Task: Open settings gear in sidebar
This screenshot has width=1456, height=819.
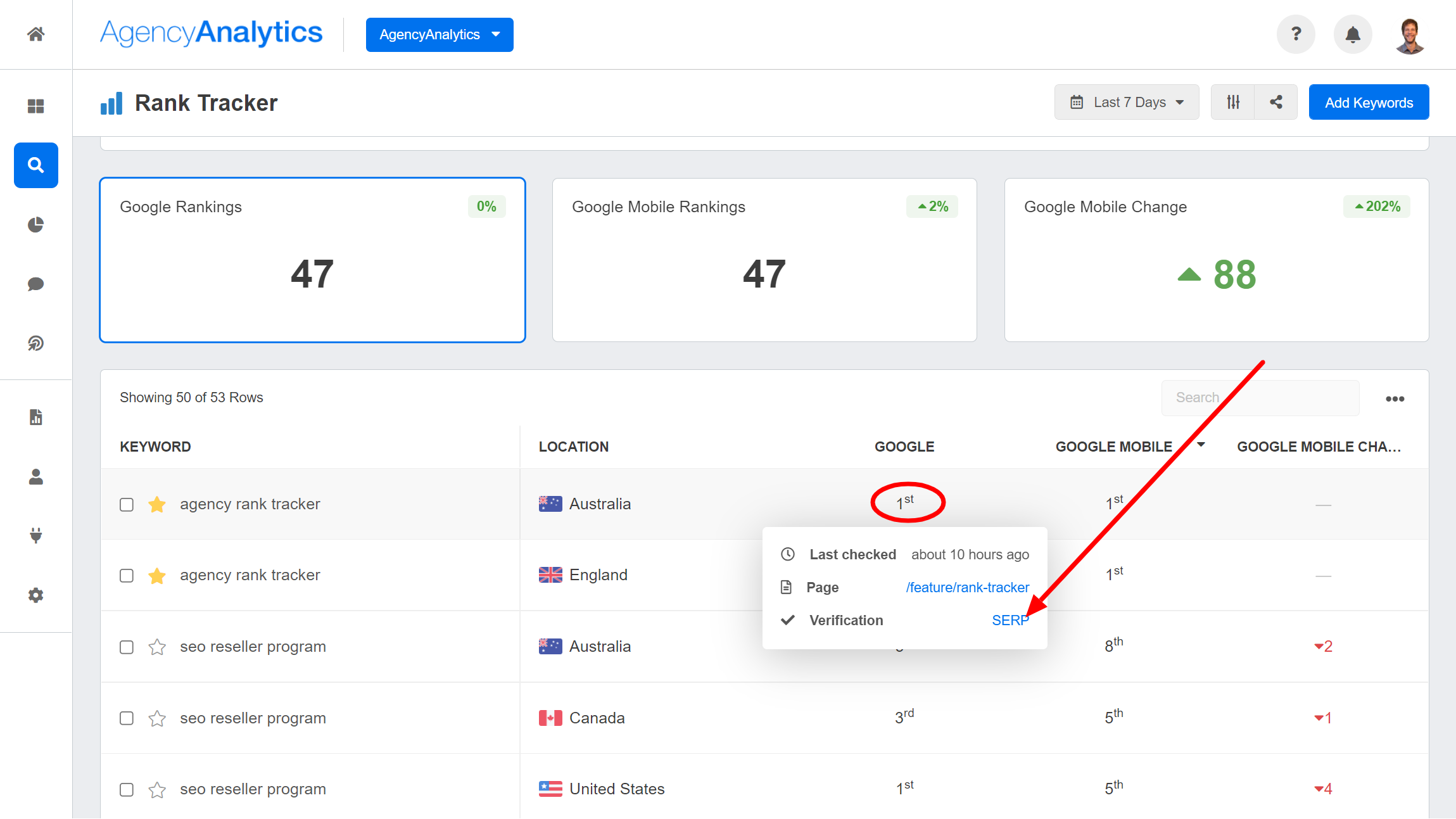Action: click(36, 595)
